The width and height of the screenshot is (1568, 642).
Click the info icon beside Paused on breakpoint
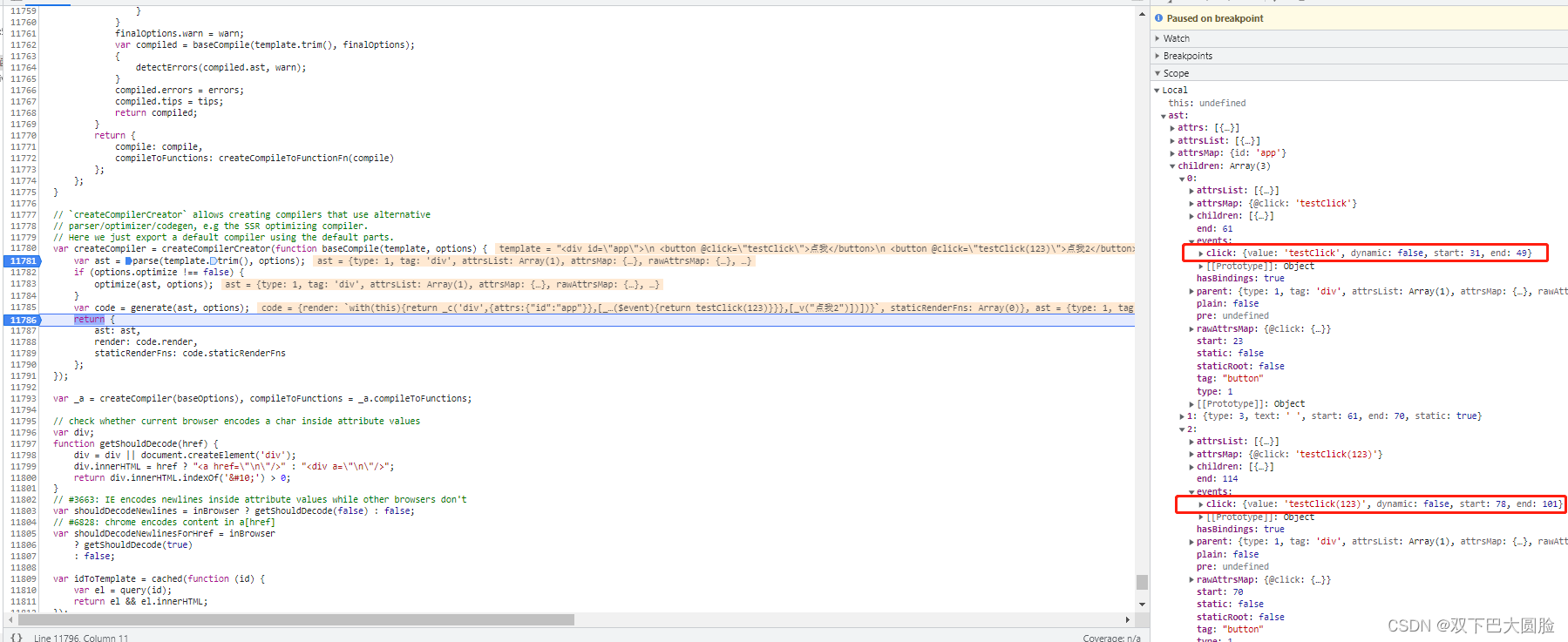tap(1158, 18)
